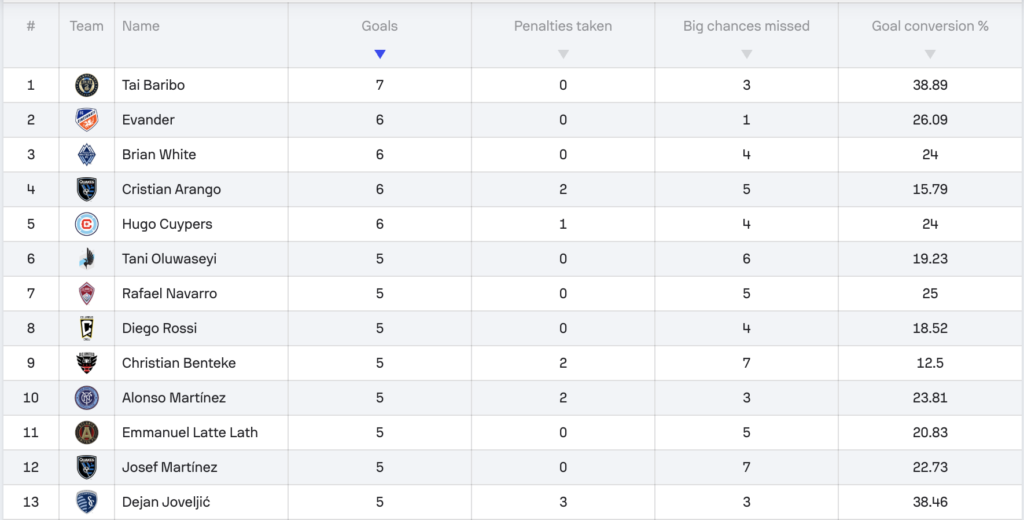The height and width of the screenshot is (520, 1024).
Task: Click the Team column header
Action: point(86,26)
